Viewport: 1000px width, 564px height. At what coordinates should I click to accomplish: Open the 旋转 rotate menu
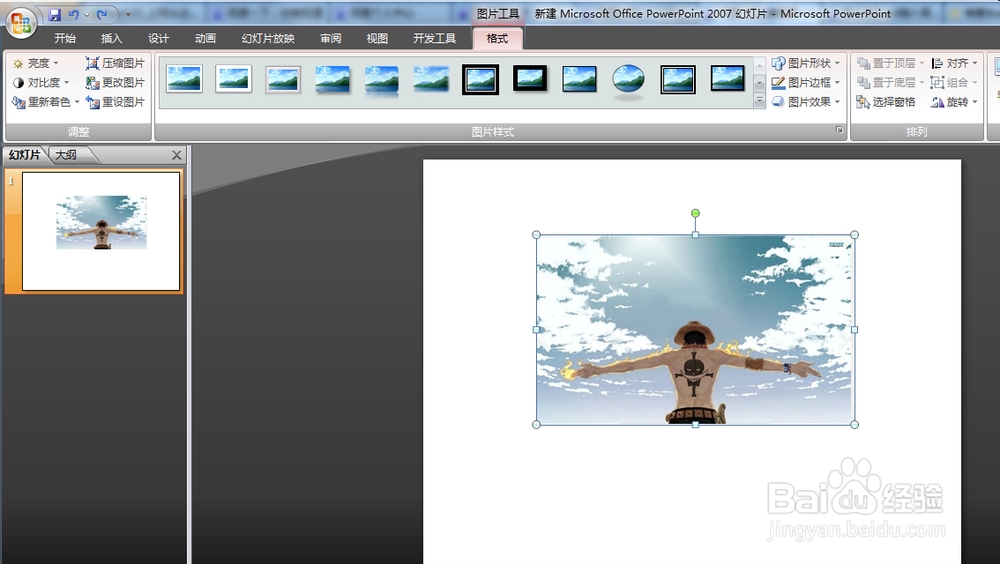tap(954, 102)
